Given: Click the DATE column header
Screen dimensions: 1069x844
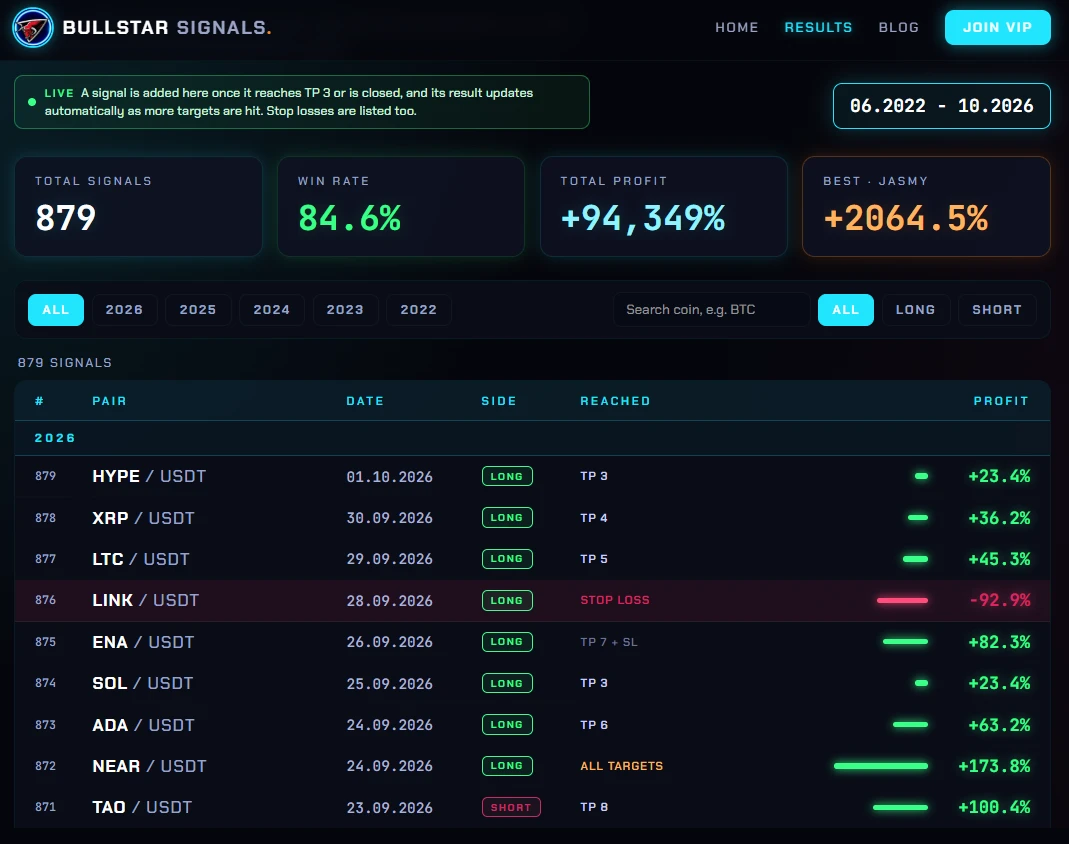Looking at the screenshot, I should [x=365, y=401].
